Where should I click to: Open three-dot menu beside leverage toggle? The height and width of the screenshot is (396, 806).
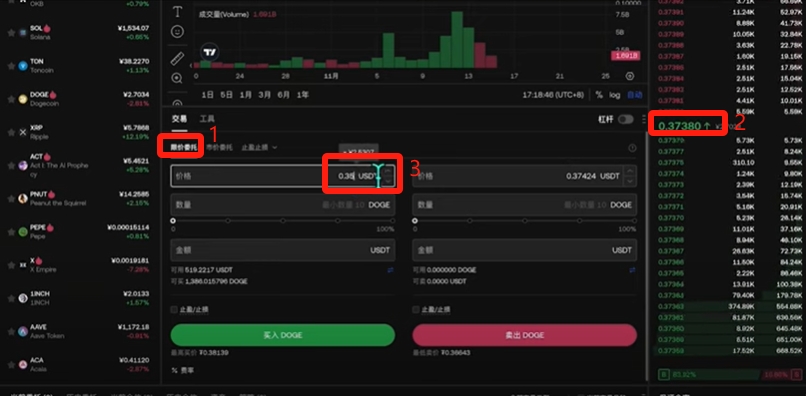pyautogui.click(x=644, y=119)
